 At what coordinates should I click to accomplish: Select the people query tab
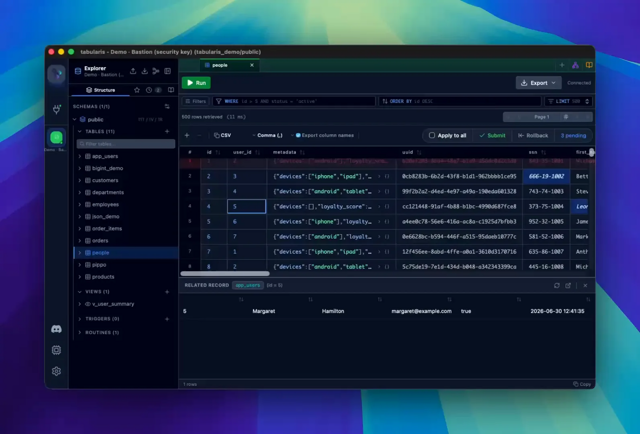228,65
